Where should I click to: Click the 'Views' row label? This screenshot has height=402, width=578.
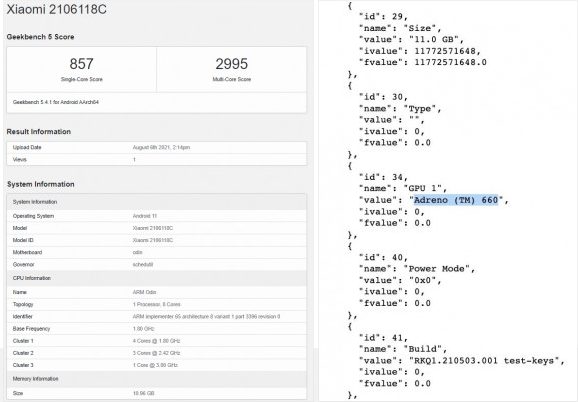(x=20, y=160)
